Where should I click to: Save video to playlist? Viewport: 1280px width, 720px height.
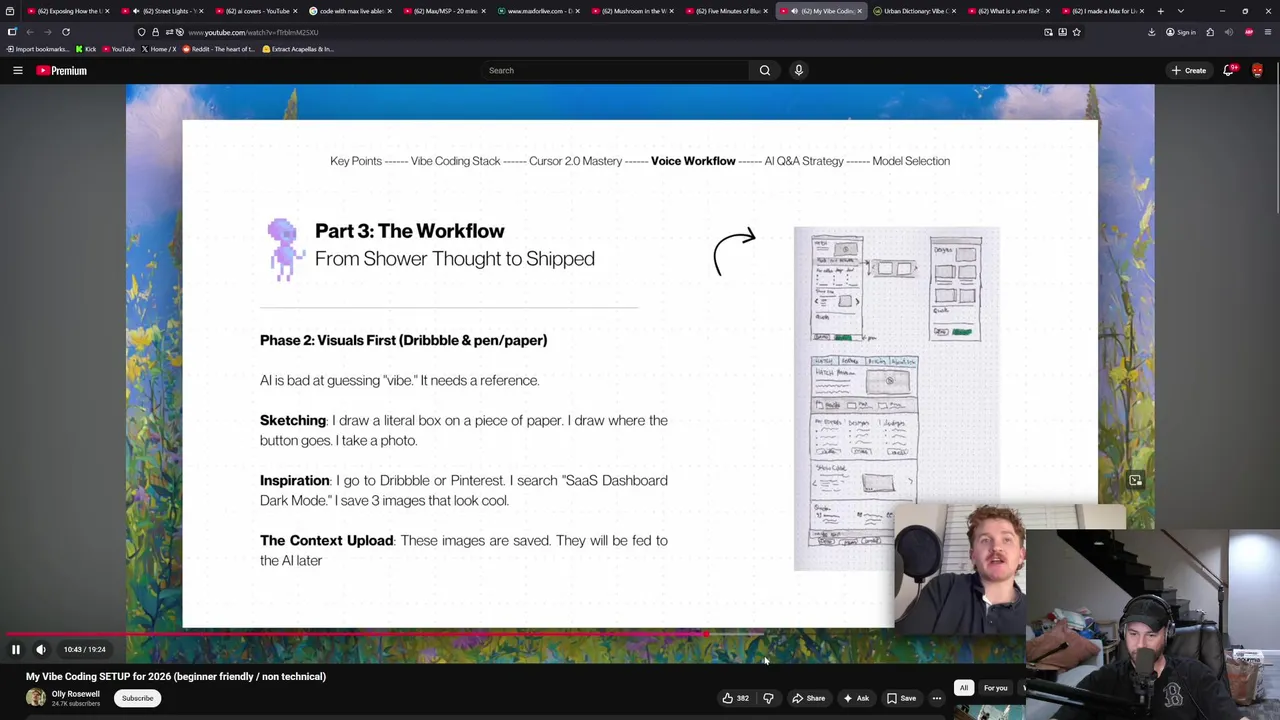click(x=901, y=698)
